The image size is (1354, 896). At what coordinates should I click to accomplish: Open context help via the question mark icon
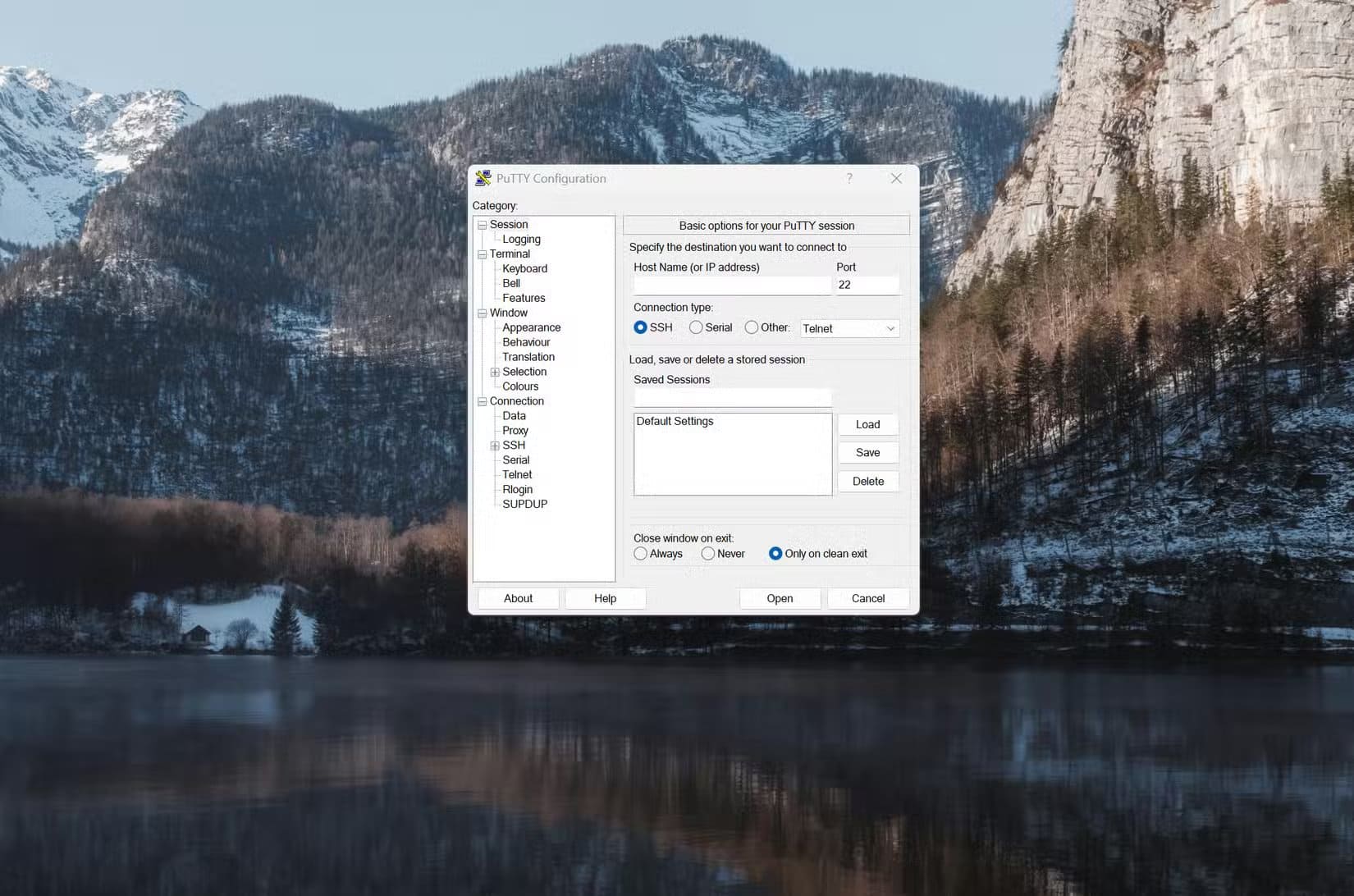click(x=849, y=178)
